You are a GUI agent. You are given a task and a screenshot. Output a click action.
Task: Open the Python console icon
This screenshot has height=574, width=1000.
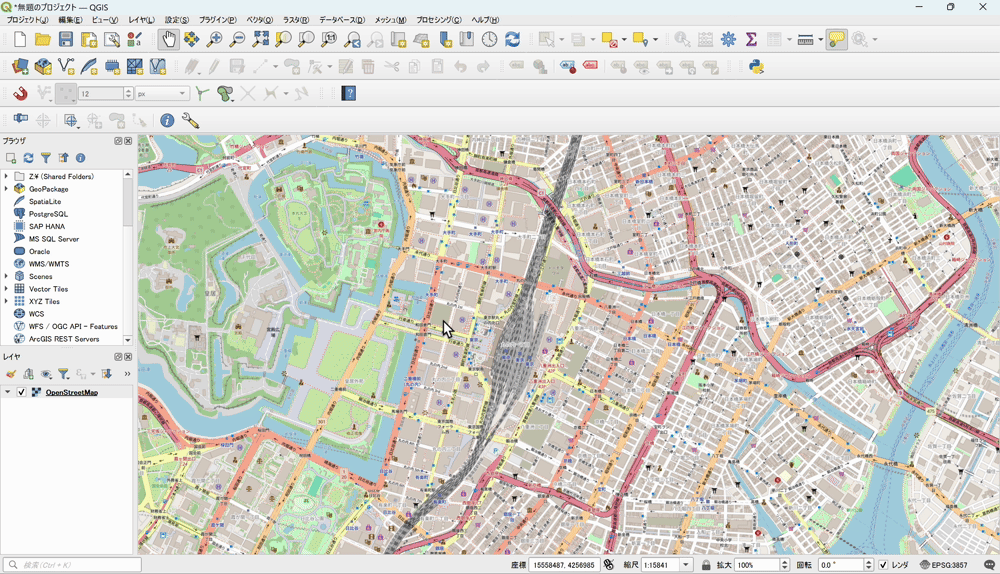(x=756, y=66)
